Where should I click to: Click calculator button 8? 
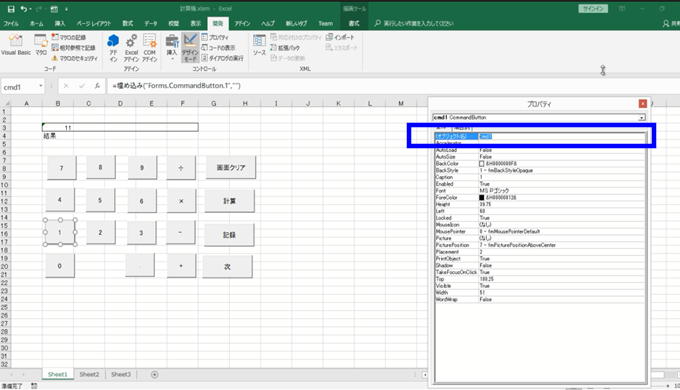(x=100, y=167)
